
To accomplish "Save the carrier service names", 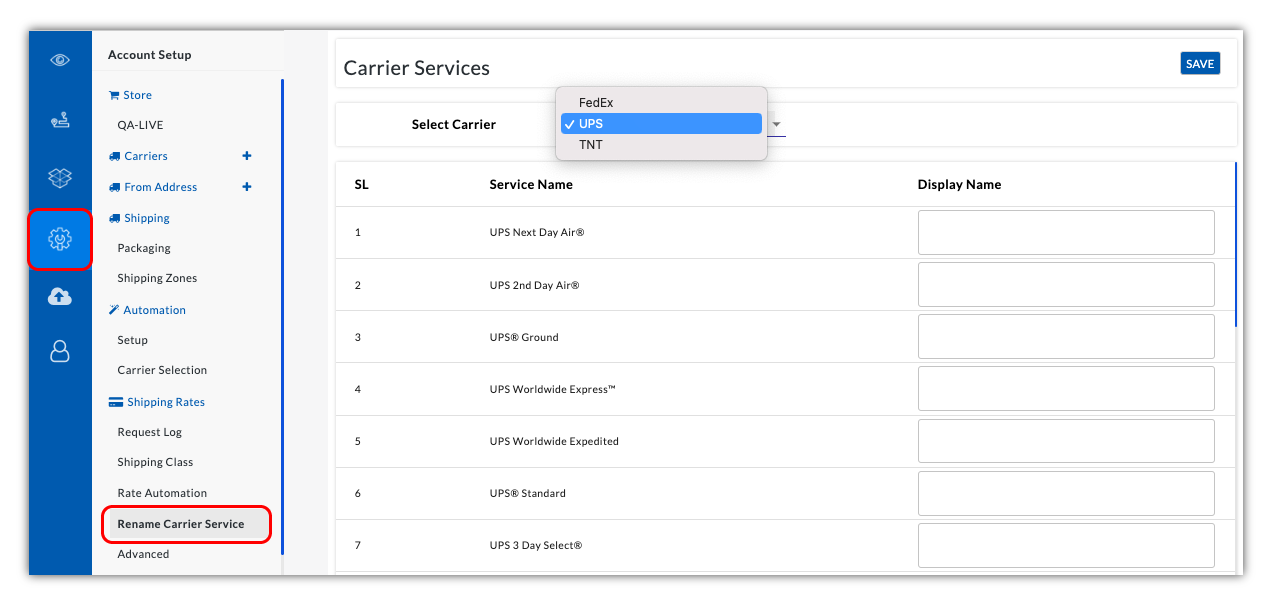I will point(1200,64).
